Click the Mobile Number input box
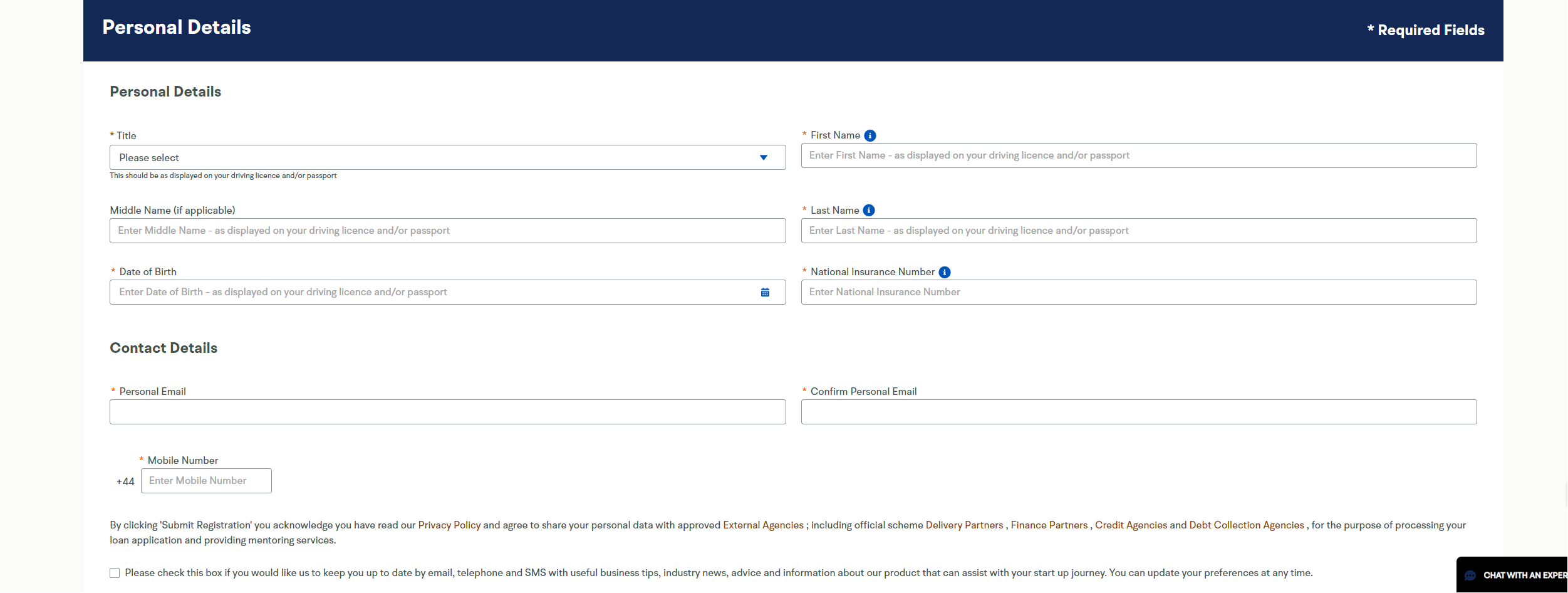The width and height of the screenshot is (1568, 593). pyautogui.click(x=206, y=481)
